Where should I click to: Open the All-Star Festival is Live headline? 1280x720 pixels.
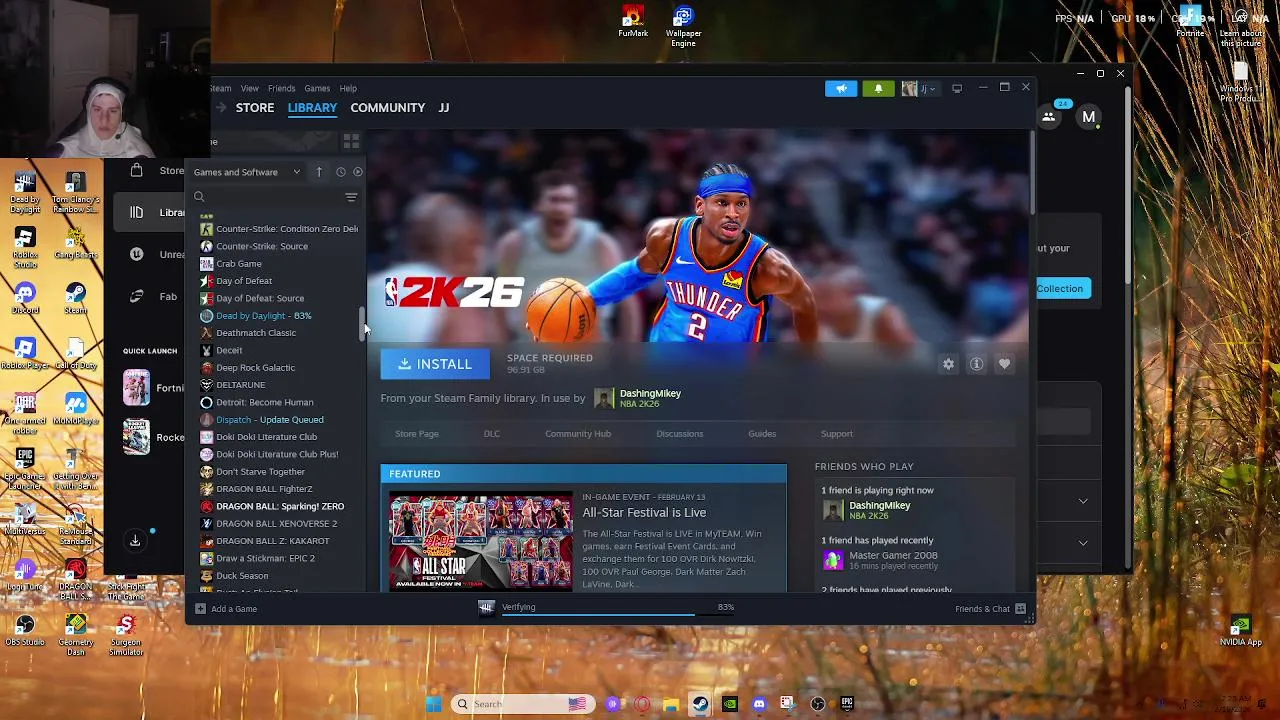(644, 513)
